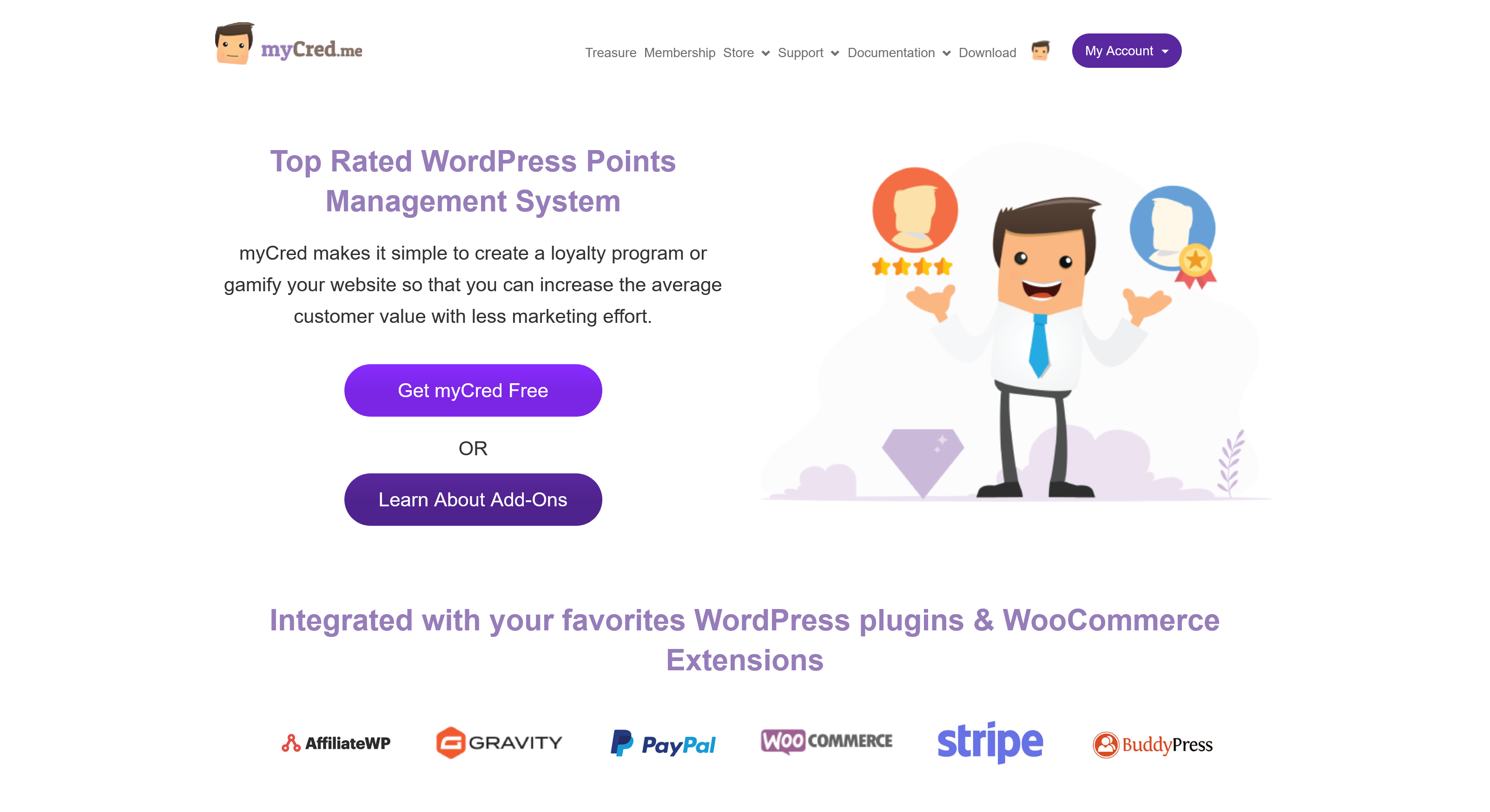This screenshot has height=812, width=1490.
Task: Click Learn About Add-Ons link
Action: pyautogui.click(x=472, y=498)
